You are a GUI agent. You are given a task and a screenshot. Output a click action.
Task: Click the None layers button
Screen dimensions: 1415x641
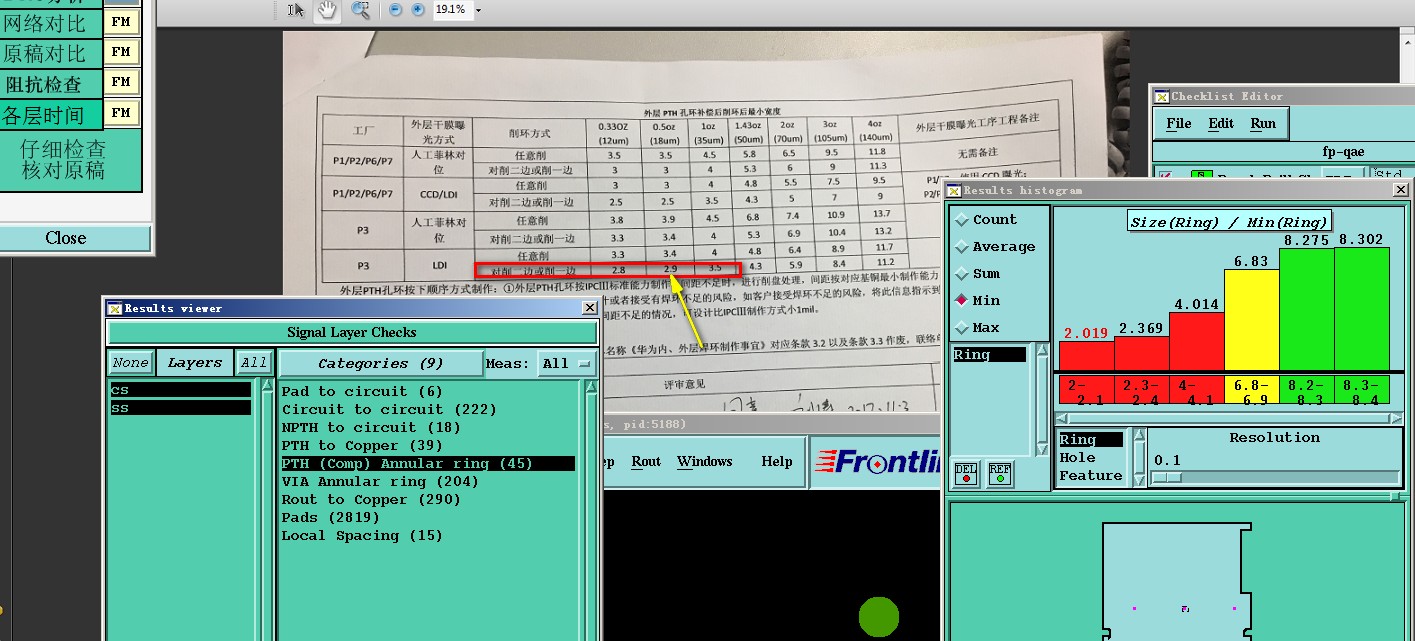pyautogui.click(x=131, y=363)
